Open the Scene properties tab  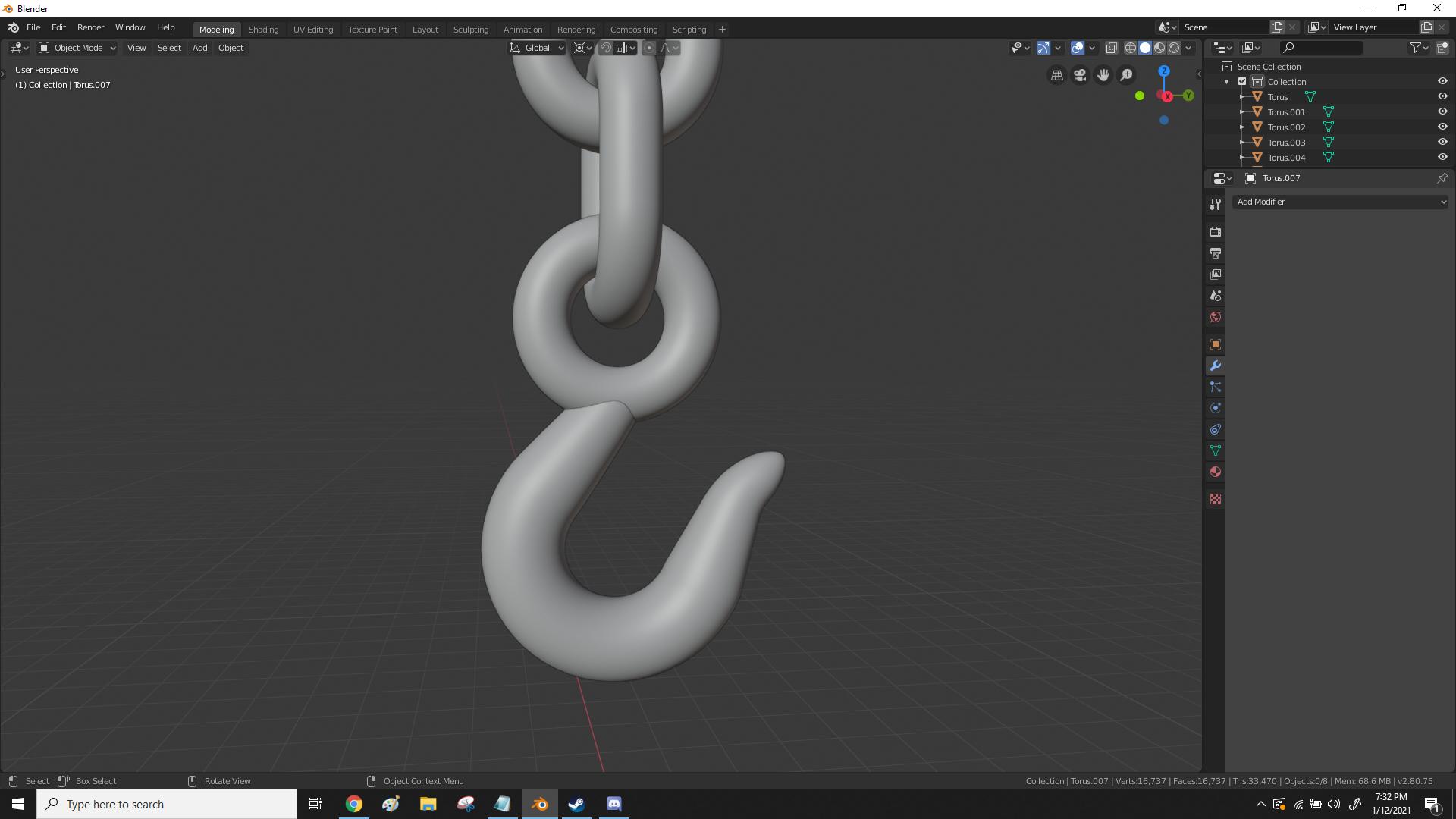click(1216, 296)
